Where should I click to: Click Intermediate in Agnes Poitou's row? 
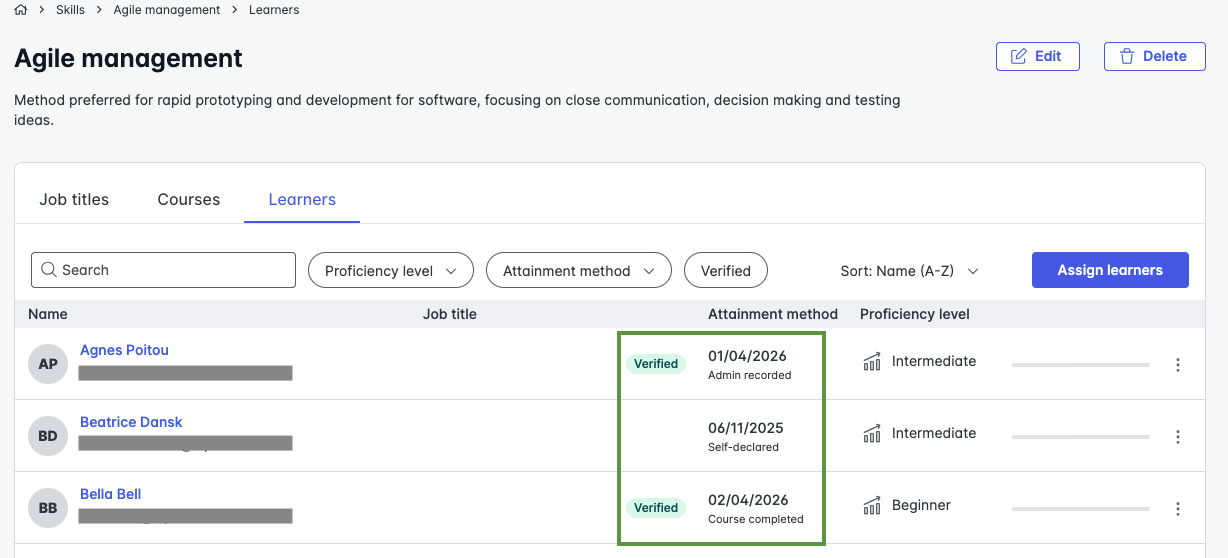pyautogui.click(x=934, y=361)
